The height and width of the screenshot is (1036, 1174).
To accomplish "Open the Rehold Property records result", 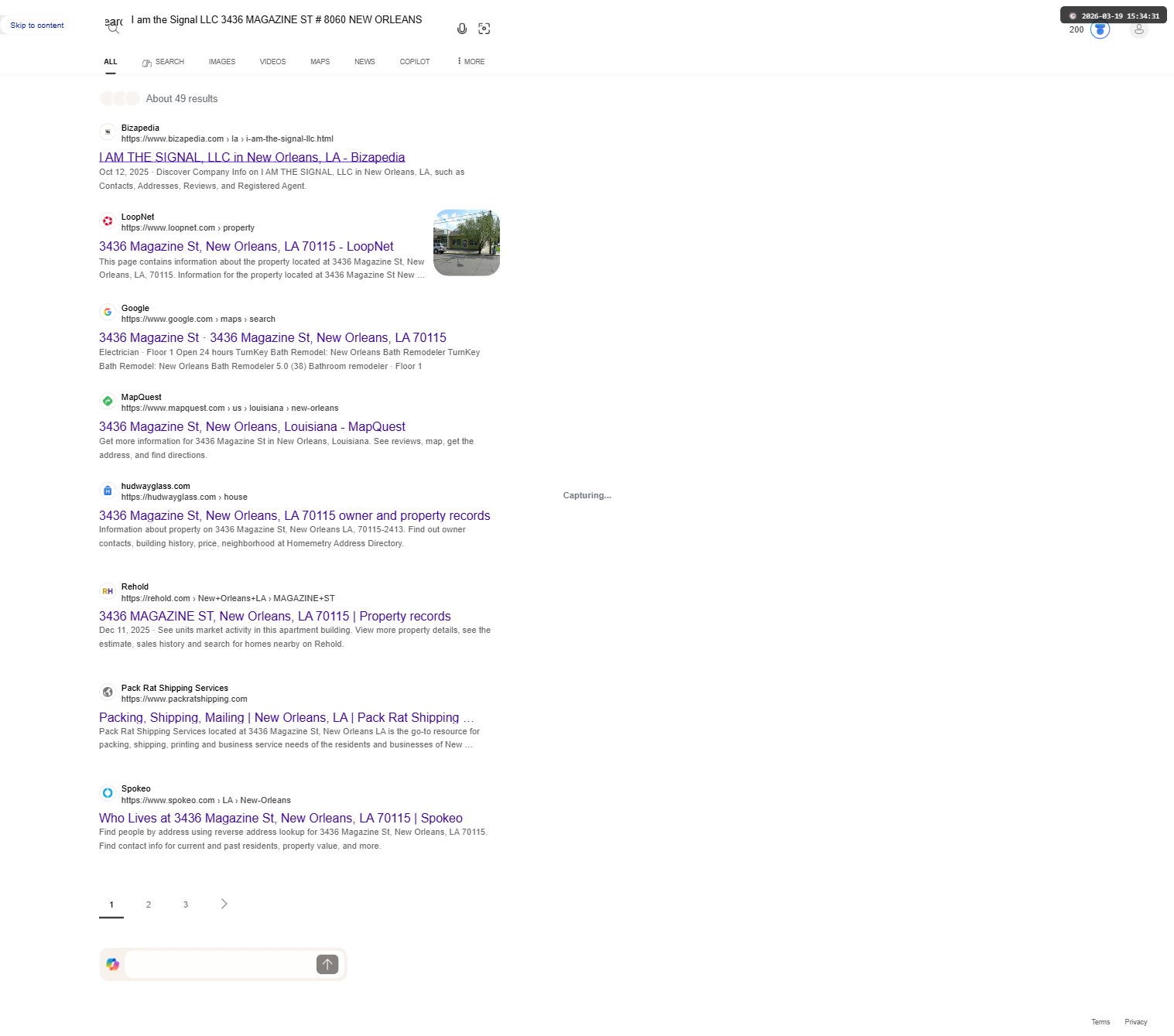I will point(275,616).
